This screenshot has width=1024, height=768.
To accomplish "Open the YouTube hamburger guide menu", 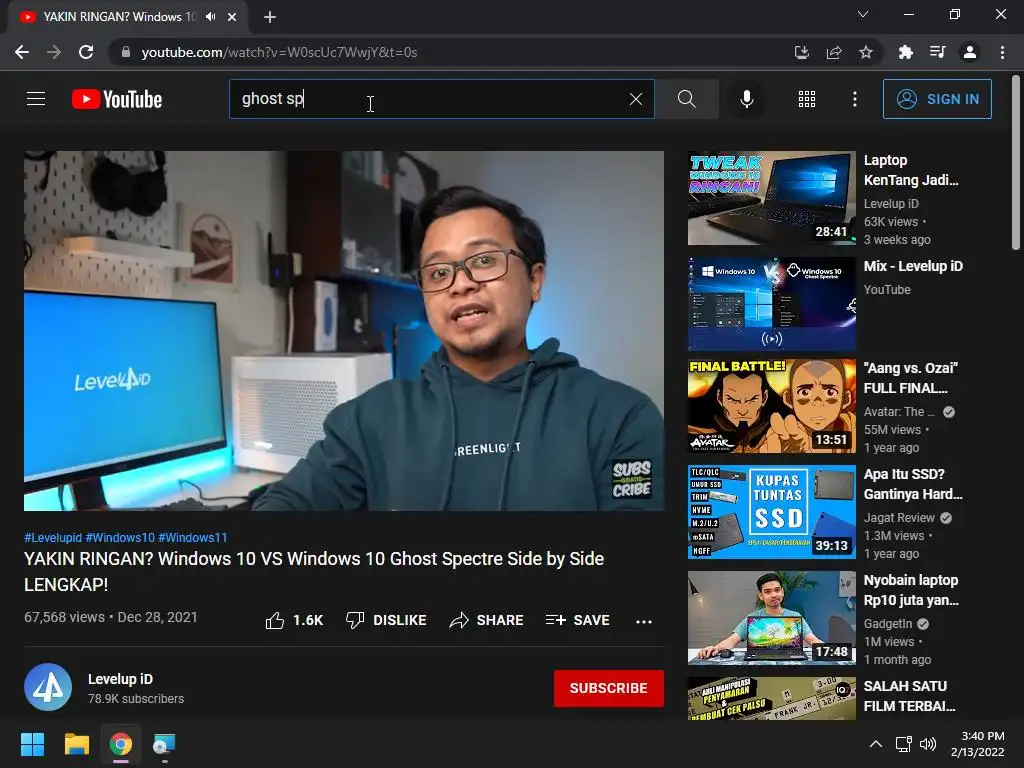I will point(36,99).
